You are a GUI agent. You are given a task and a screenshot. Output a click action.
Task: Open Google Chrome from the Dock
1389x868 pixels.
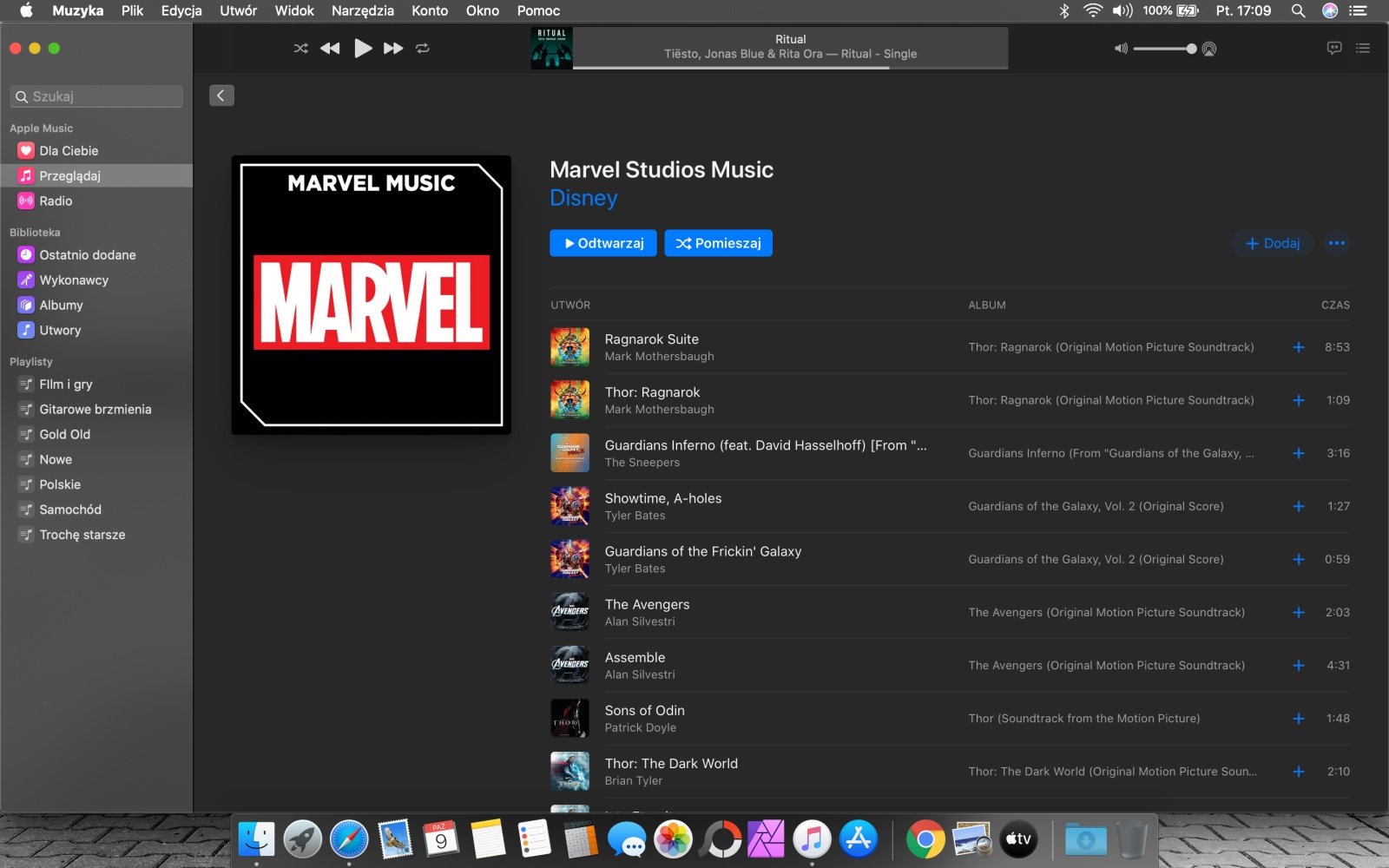[x=925, y=839]
